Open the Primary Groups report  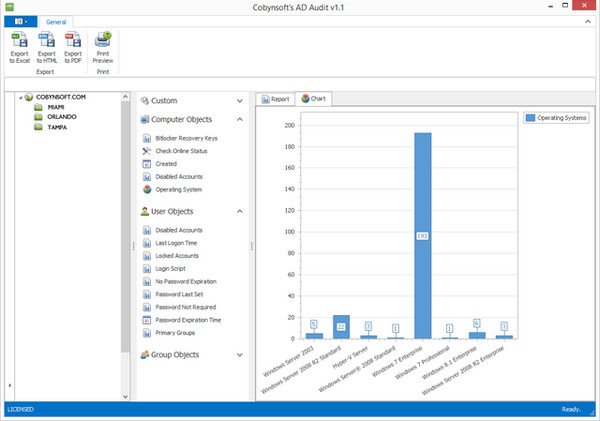[x=175, y=333]
